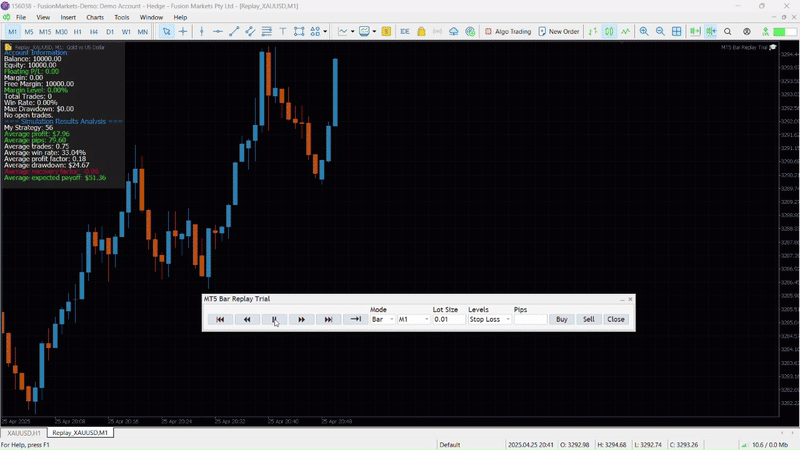Viewport: 800px width, 450px height.
Task: Select the text label tool
Action: tap(283, 32)
